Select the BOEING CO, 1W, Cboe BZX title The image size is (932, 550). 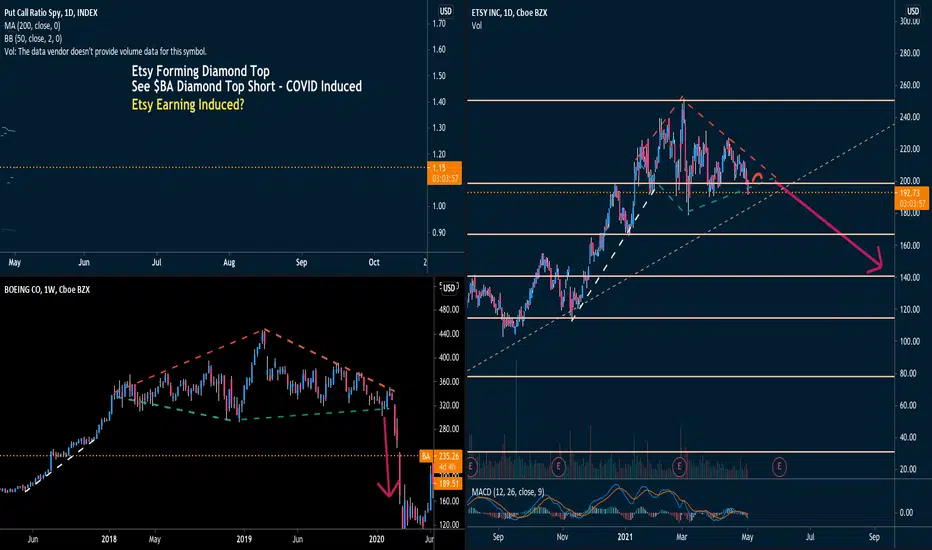tap(47, 290)
